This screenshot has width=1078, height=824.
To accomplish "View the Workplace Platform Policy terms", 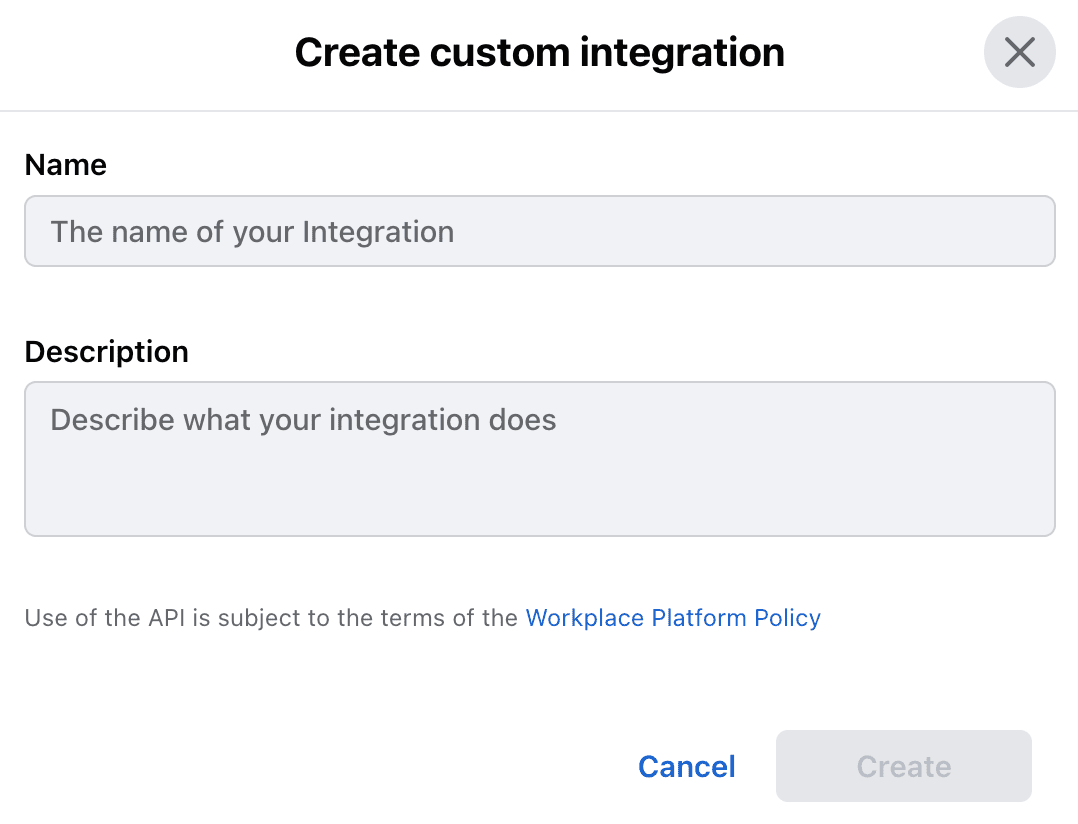I will click(x=672, y=618).
